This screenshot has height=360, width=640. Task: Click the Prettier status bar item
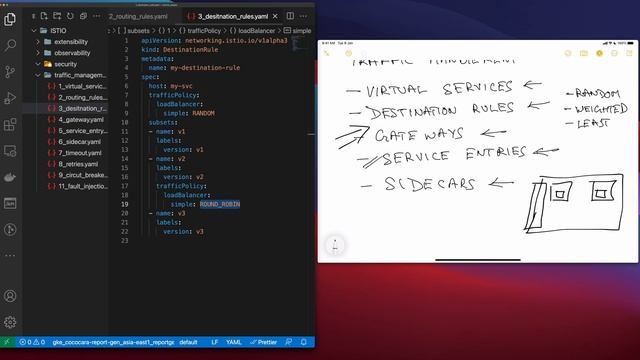coord(263,342)
